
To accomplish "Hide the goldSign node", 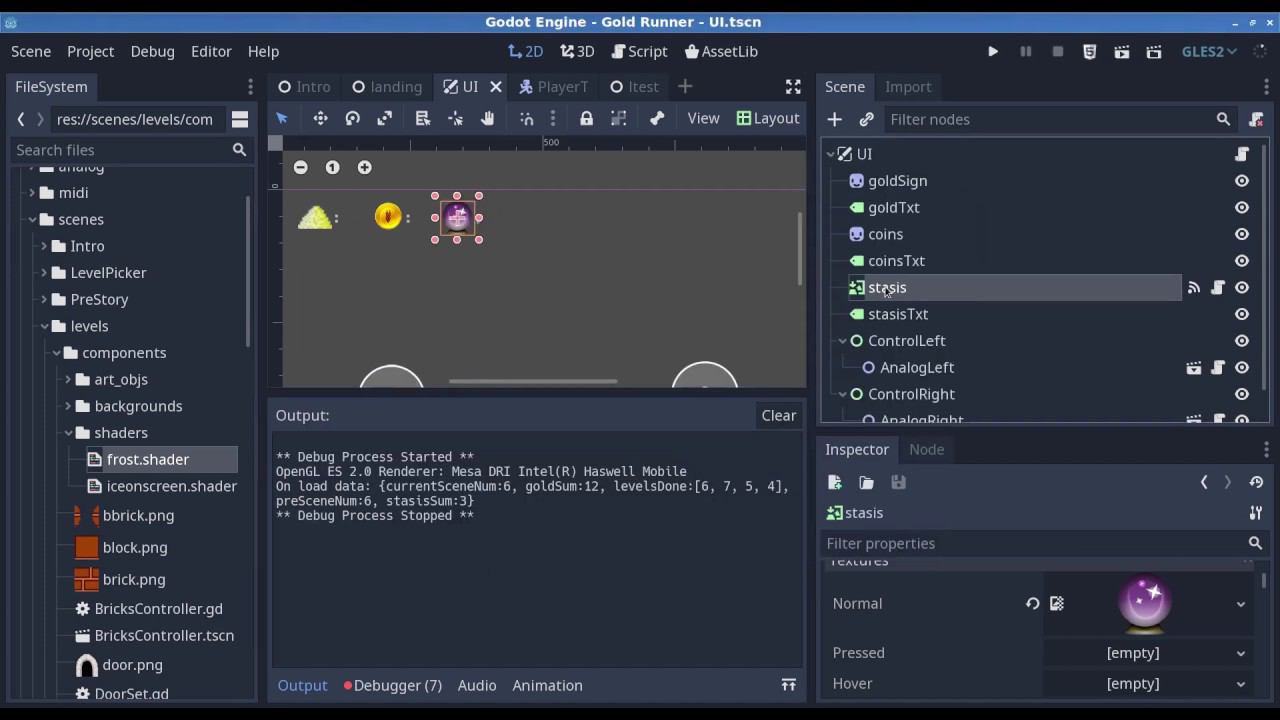I will [1241, 181].
